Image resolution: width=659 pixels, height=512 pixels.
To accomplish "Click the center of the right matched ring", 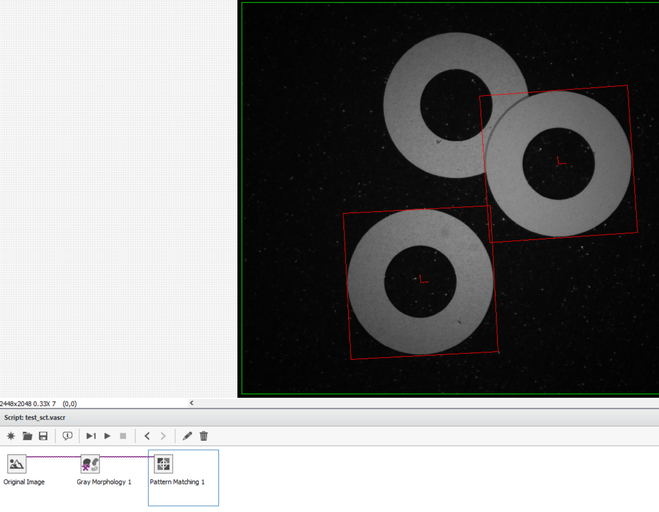I will pyautogui.click(x=558, y=162).
